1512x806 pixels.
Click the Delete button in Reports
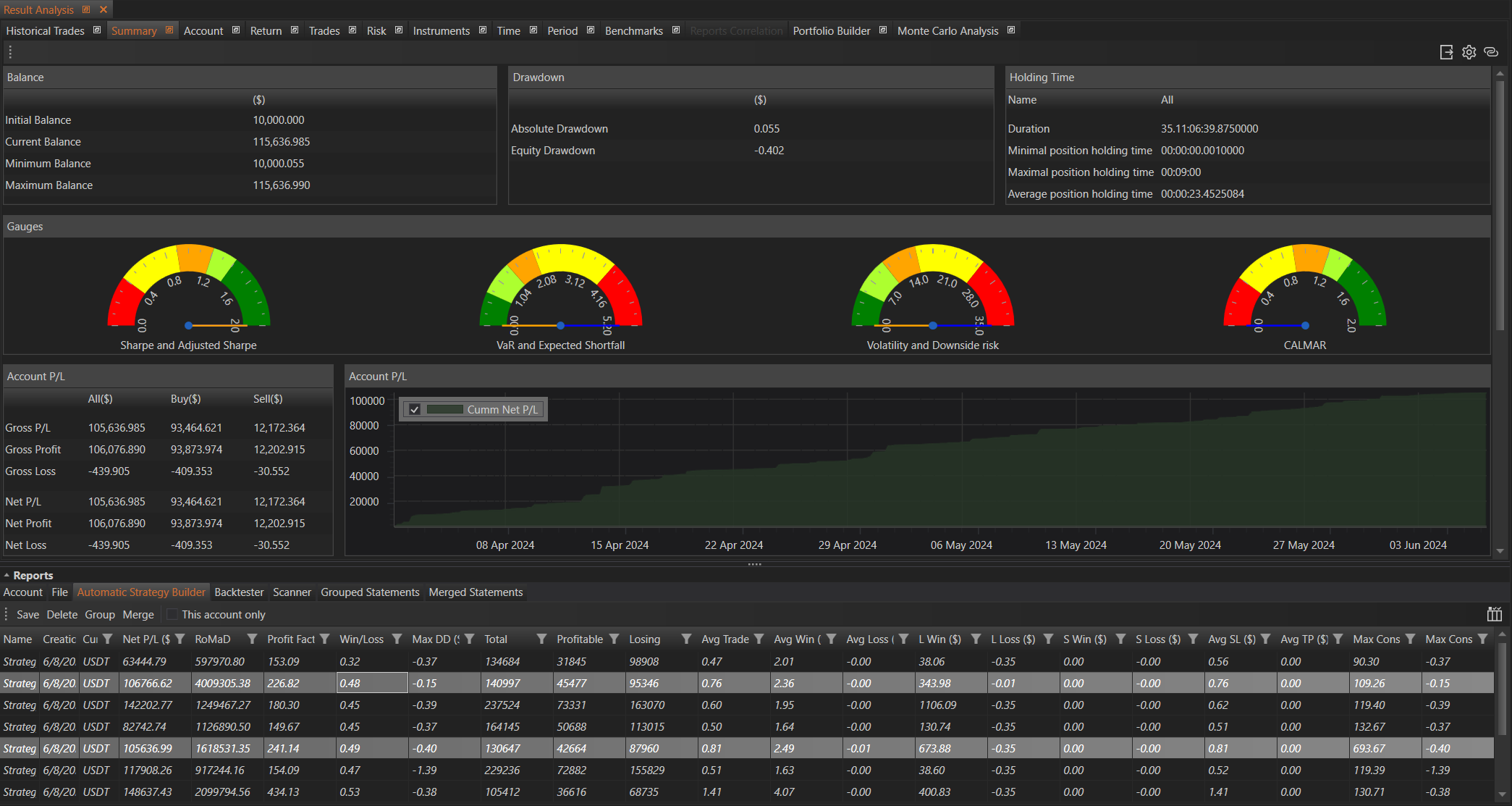pos(62,615)
